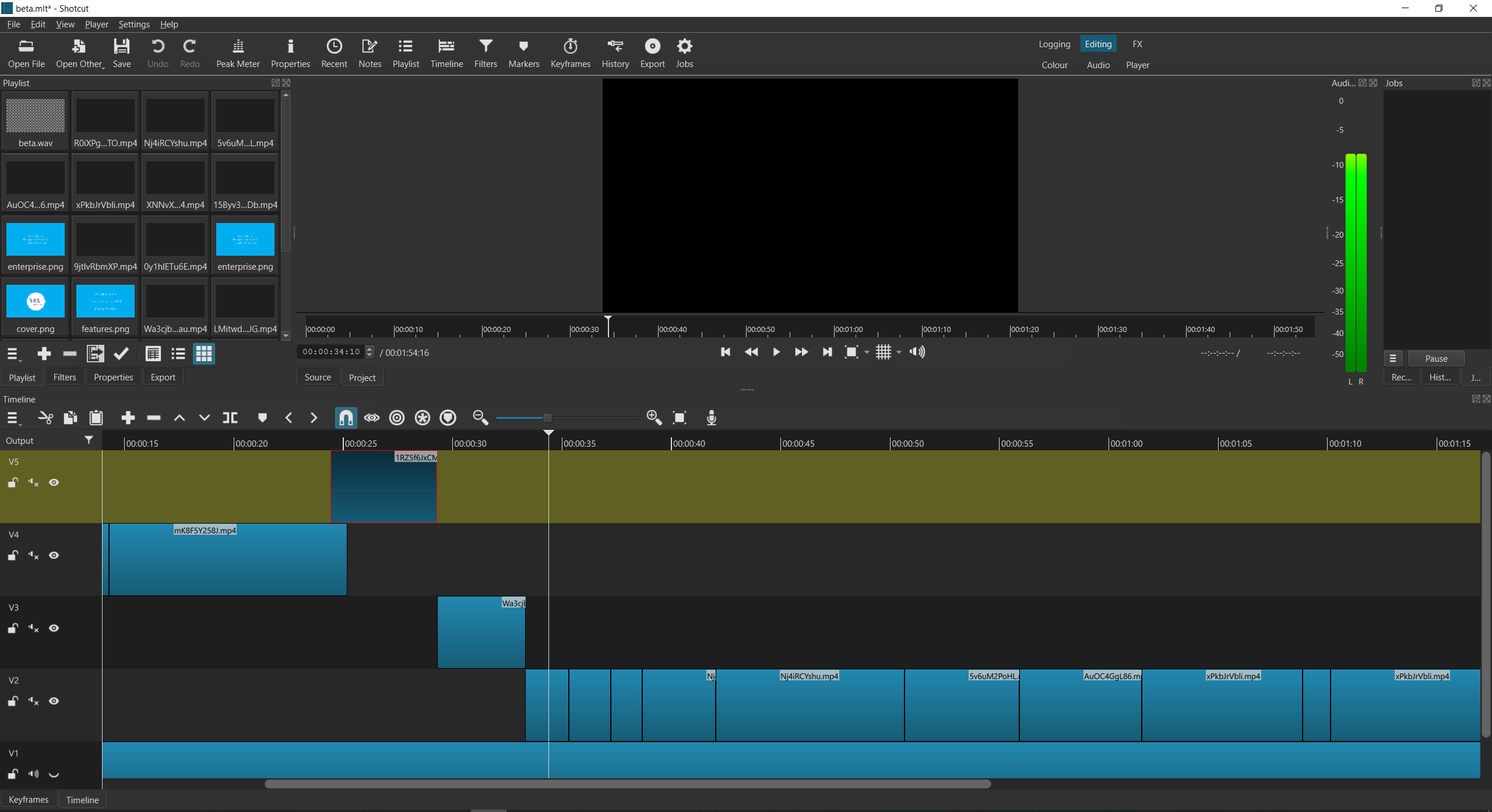The height and width of the screenshot is (812, 1492).
Task: Open the Peak Meter panel
Action: pos(237,52)
